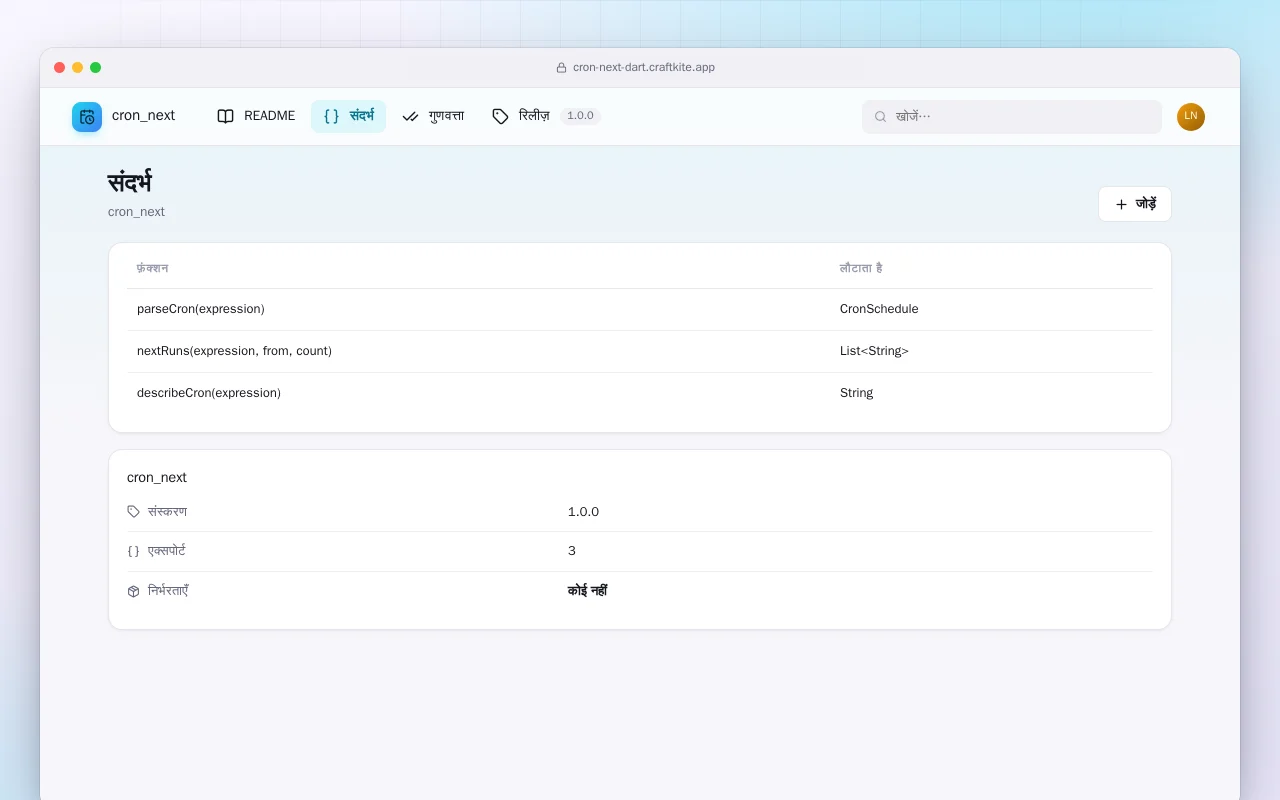Click the एक्सपोर्ट label
Viewport: 1280px width, 800px height.
click(x=167, y=551)
